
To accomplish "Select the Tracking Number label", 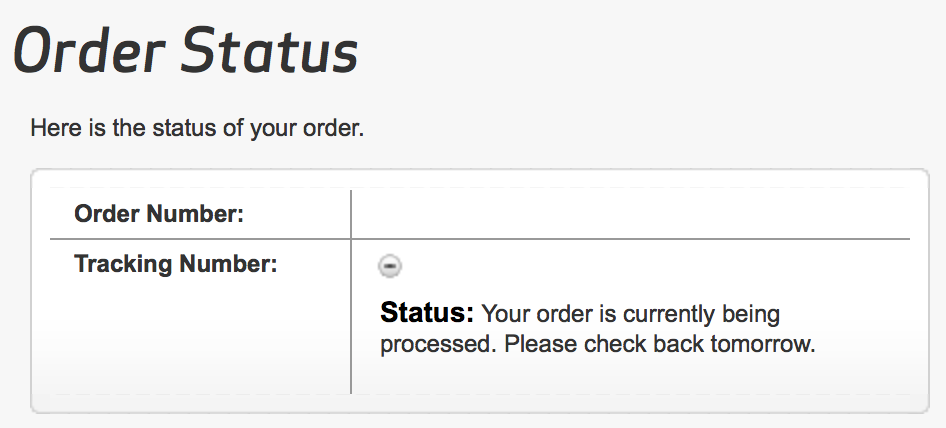I will point(175,265).
